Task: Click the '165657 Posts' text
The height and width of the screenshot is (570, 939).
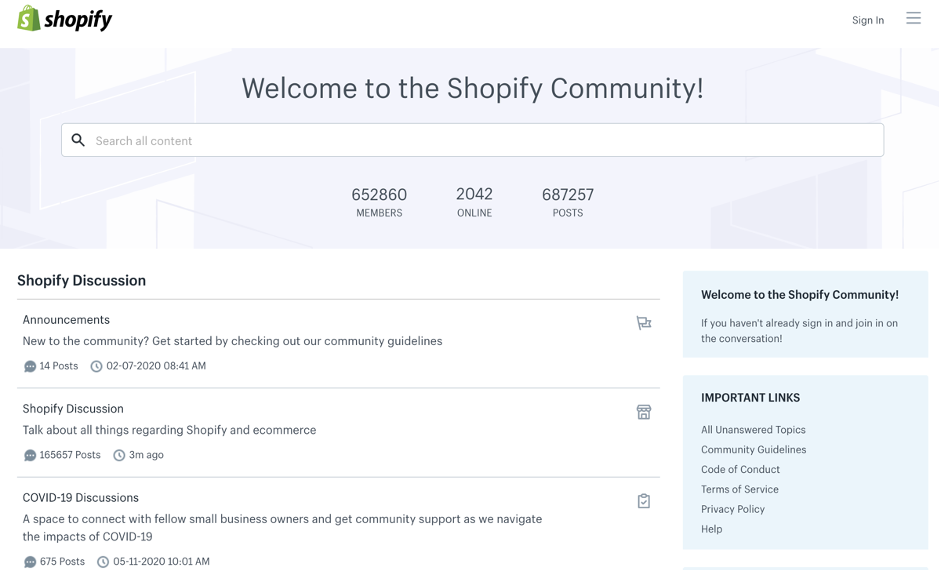Action: point(70,455)
